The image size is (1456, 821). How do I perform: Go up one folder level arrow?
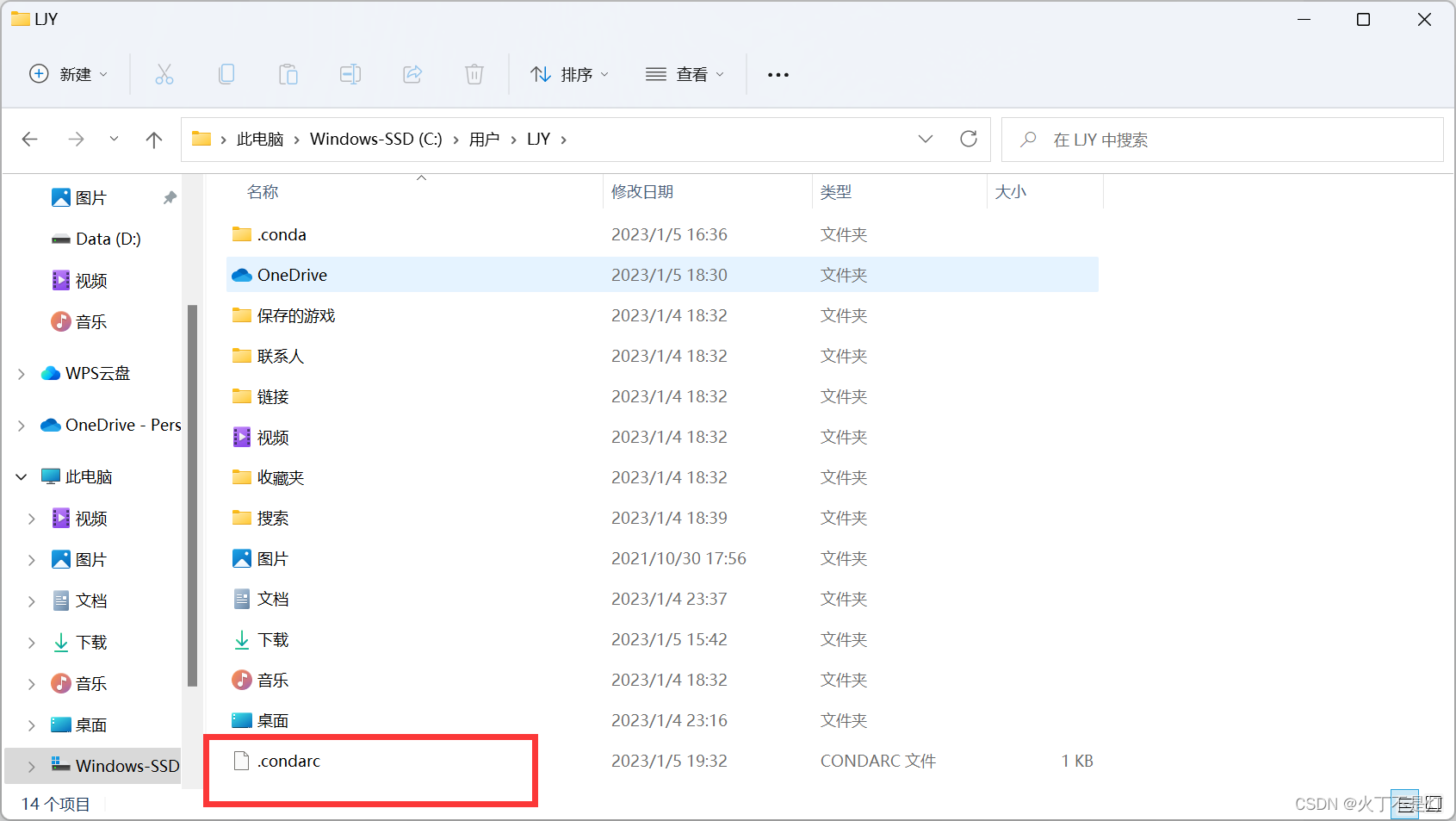(154, 140)
